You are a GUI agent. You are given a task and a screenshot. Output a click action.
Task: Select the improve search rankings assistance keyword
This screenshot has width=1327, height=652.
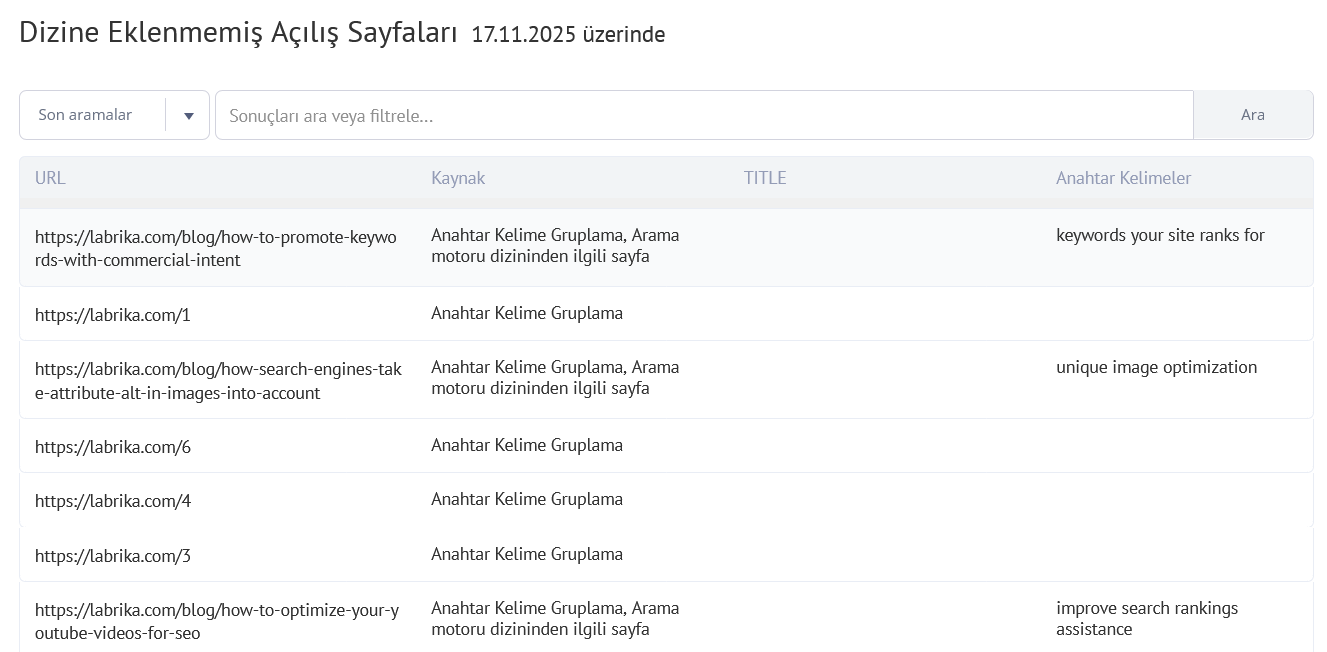[1147, 618]
